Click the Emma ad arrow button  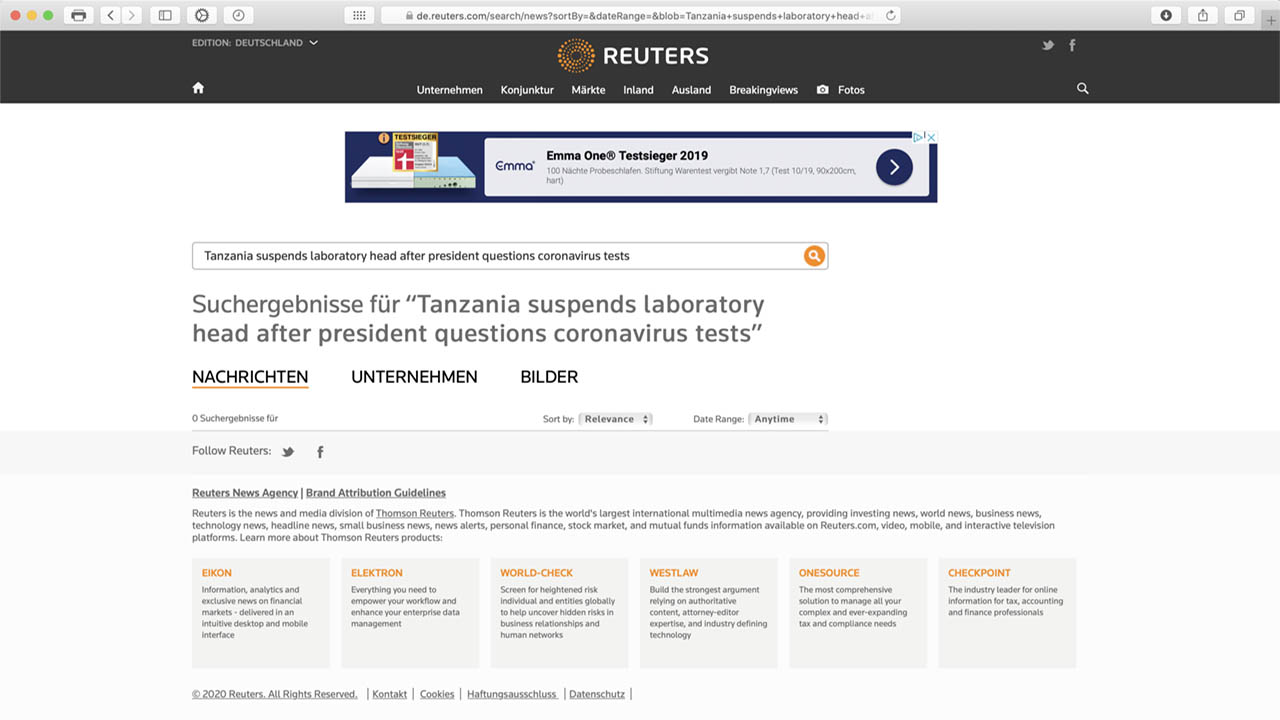894,167
